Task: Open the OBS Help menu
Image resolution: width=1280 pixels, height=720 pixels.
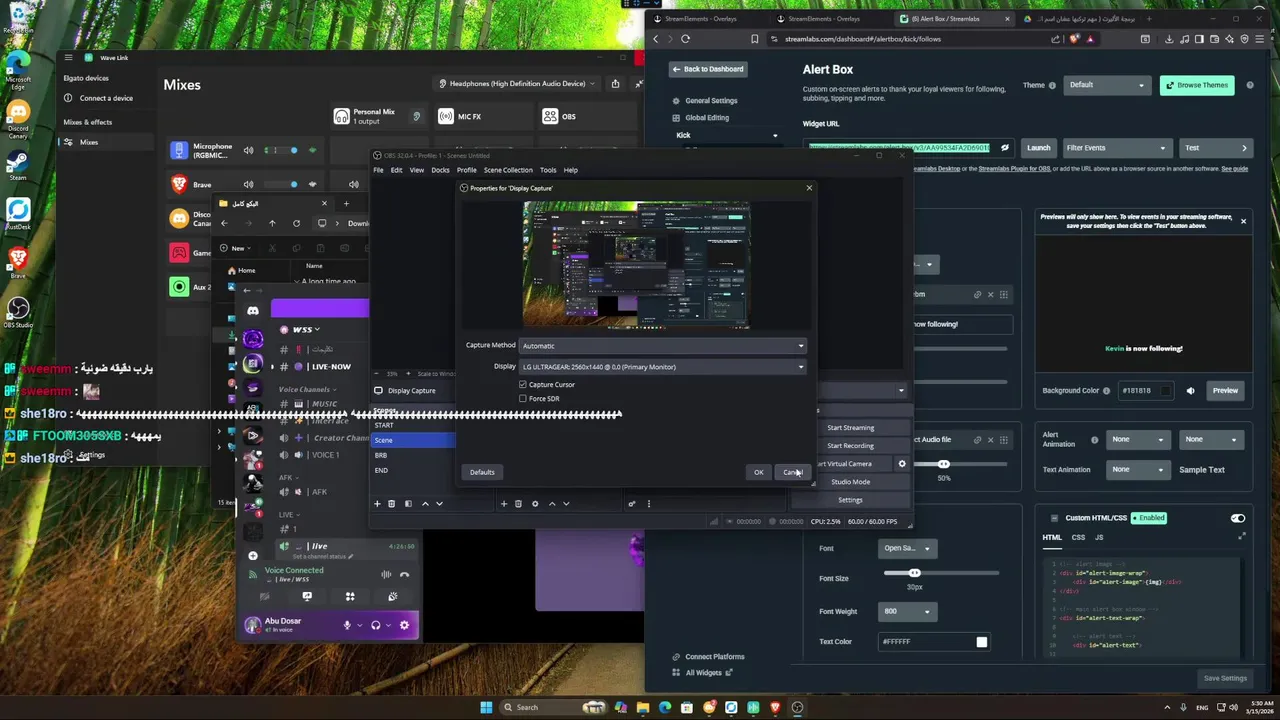Action: coord(570,170)
